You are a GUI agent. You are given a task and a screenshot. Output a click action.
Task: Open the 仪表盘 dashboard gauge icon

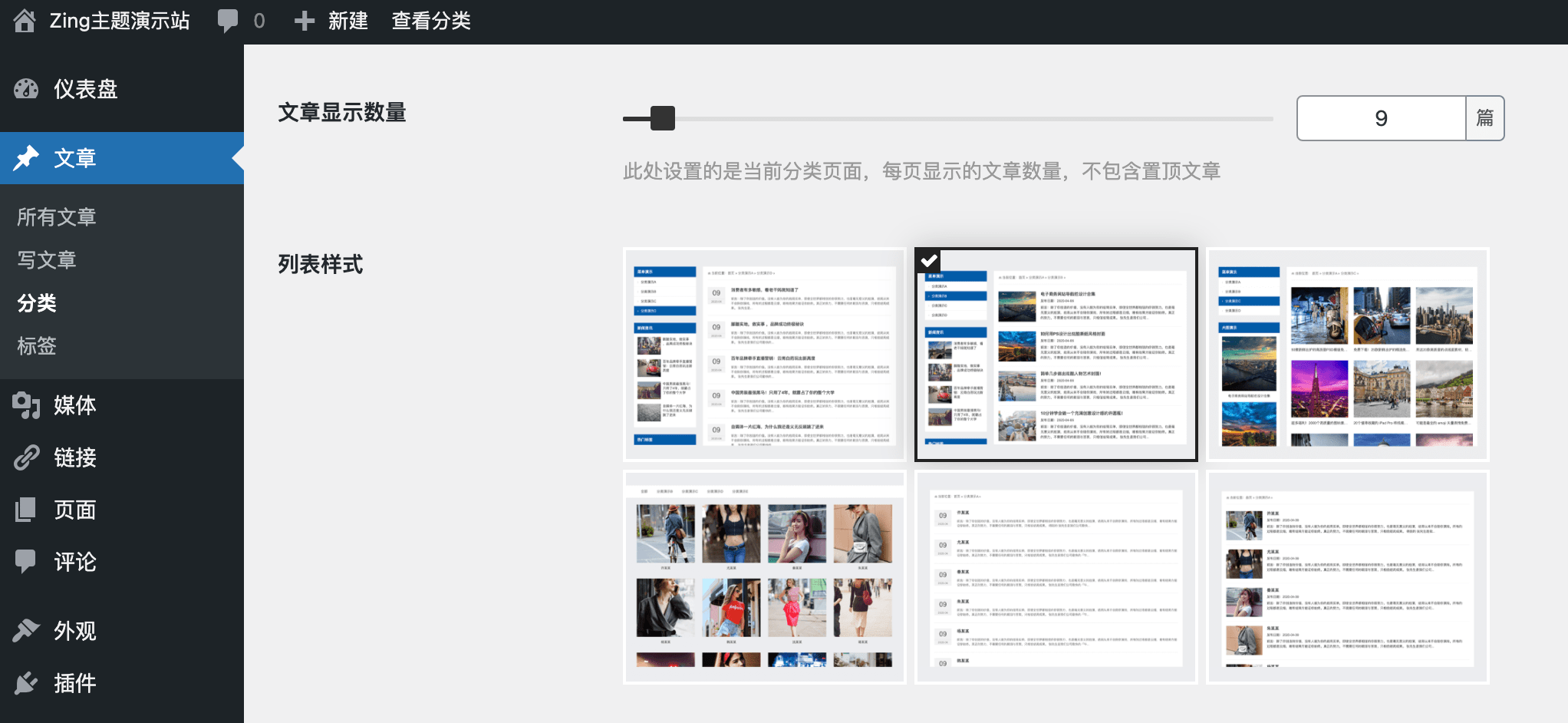[x=26, y=89]
